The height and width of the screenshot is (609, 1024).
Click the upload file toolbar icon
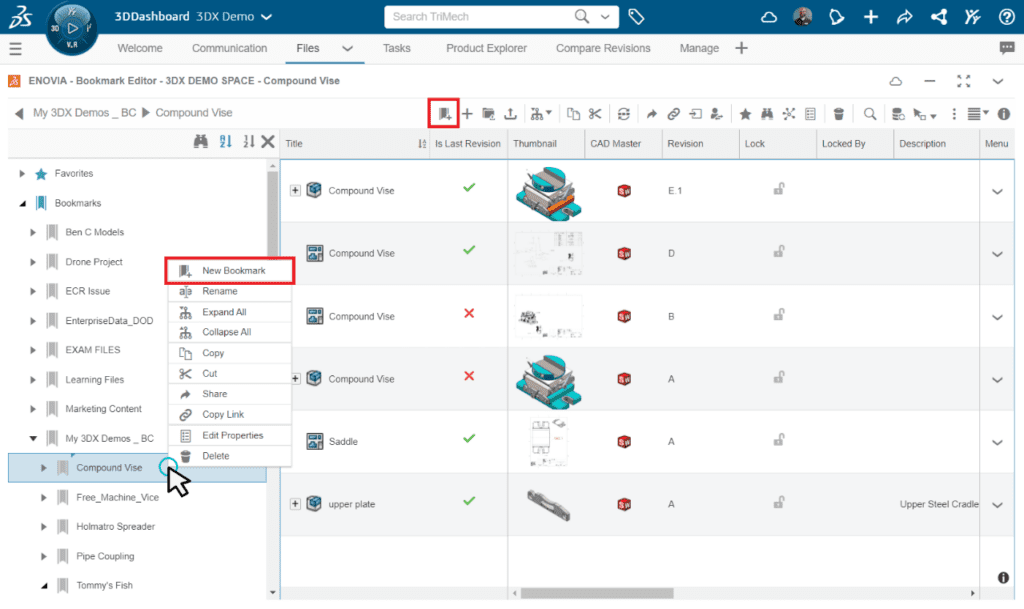point(511,114)
